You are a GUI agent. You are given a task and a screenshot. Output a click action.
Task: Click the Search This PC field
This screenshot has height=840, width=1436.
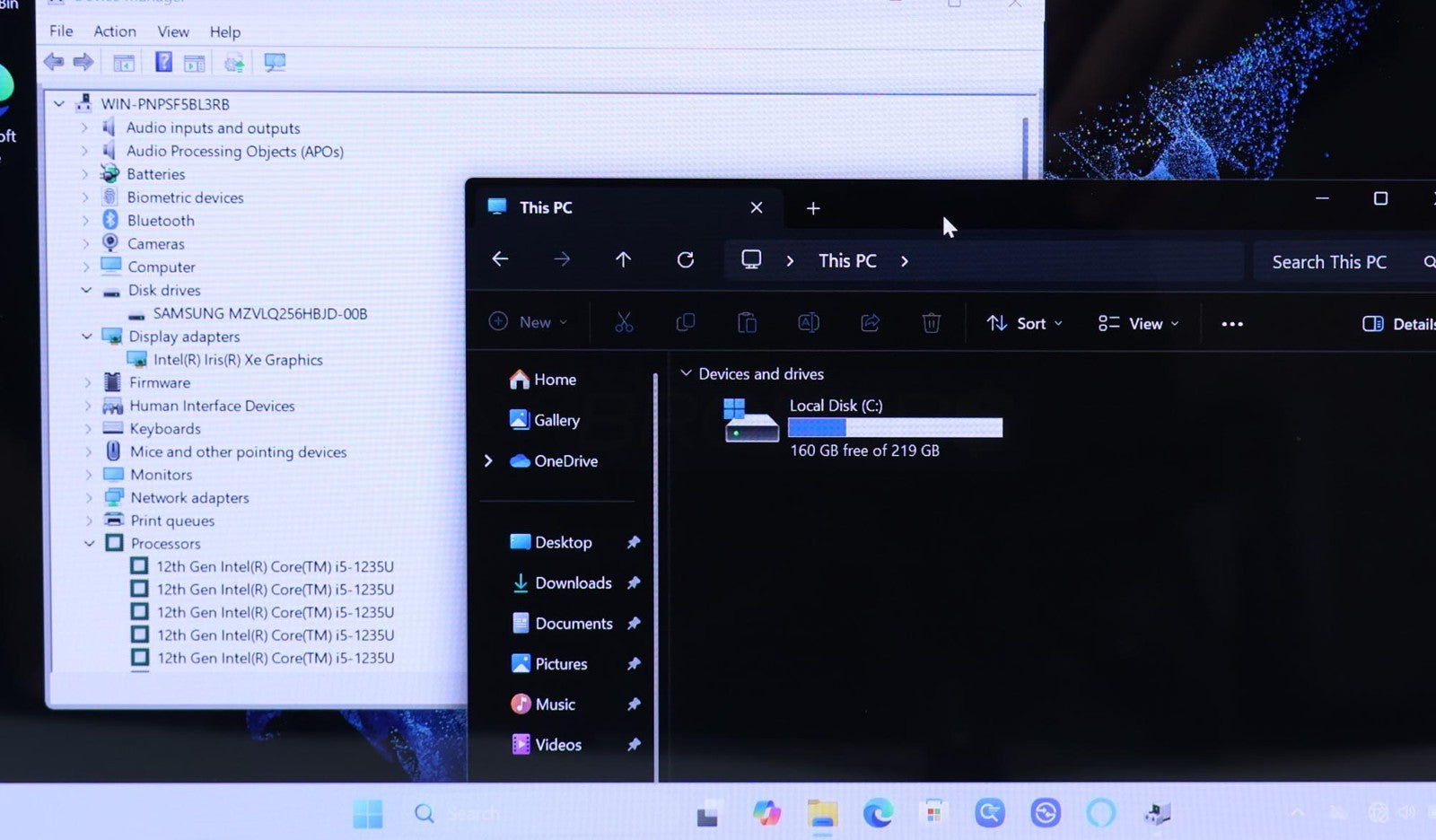click(x=1328, y=262)
